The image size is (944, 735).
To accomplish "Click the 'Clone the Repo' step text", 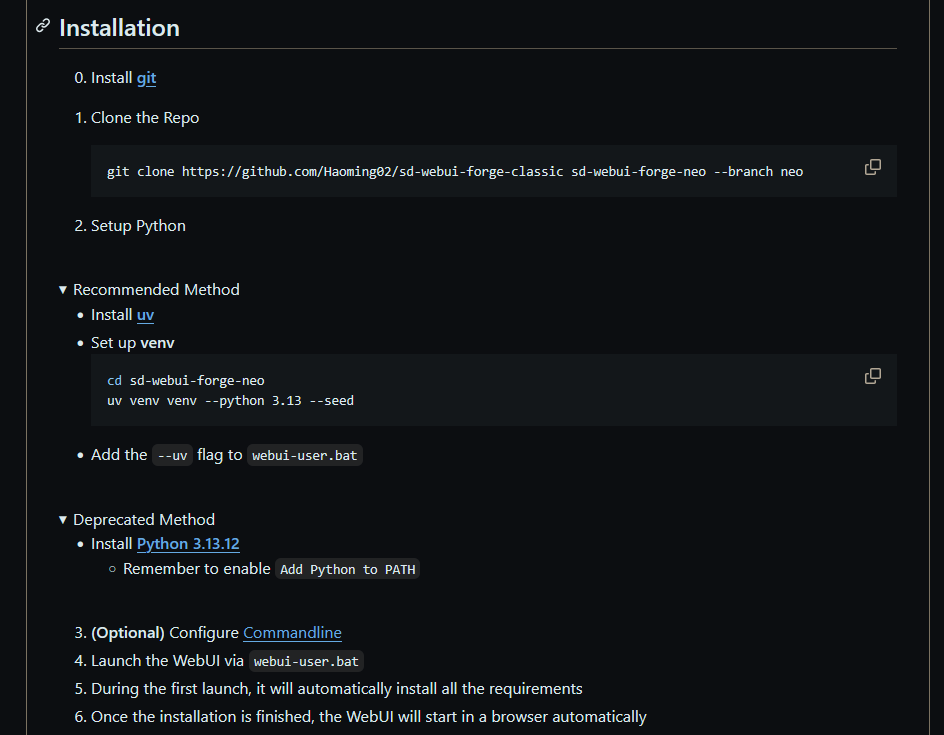I will (144, 118).
